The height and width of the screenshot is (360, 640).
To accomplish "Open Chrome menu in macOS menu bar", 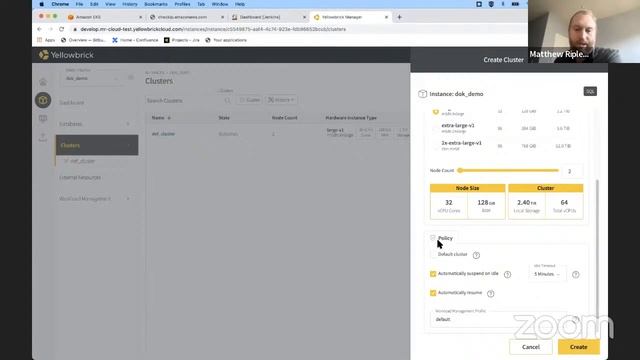I will 60,4.
